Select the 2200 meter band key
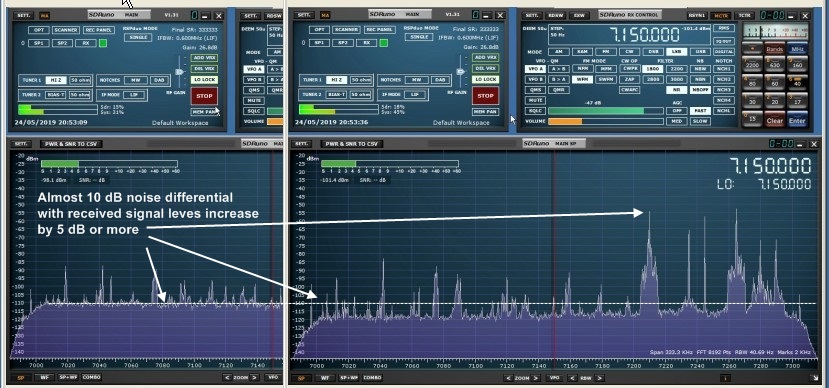Screen dimensions: 829x388 tap(752, 63)
